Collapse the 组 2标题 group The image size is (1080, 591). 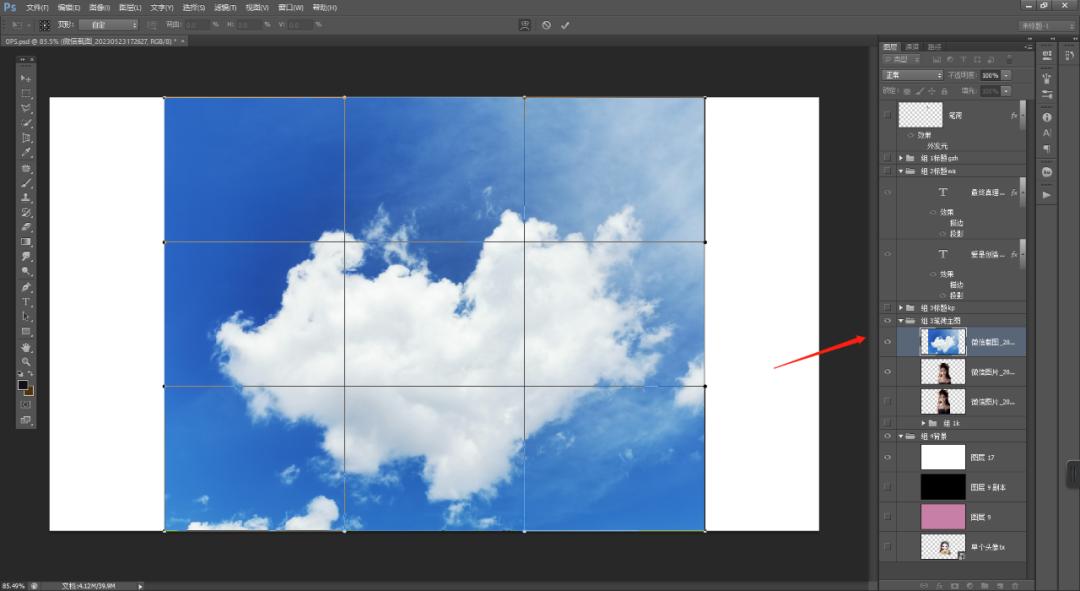pyautogui.click(x=901, y=171)
